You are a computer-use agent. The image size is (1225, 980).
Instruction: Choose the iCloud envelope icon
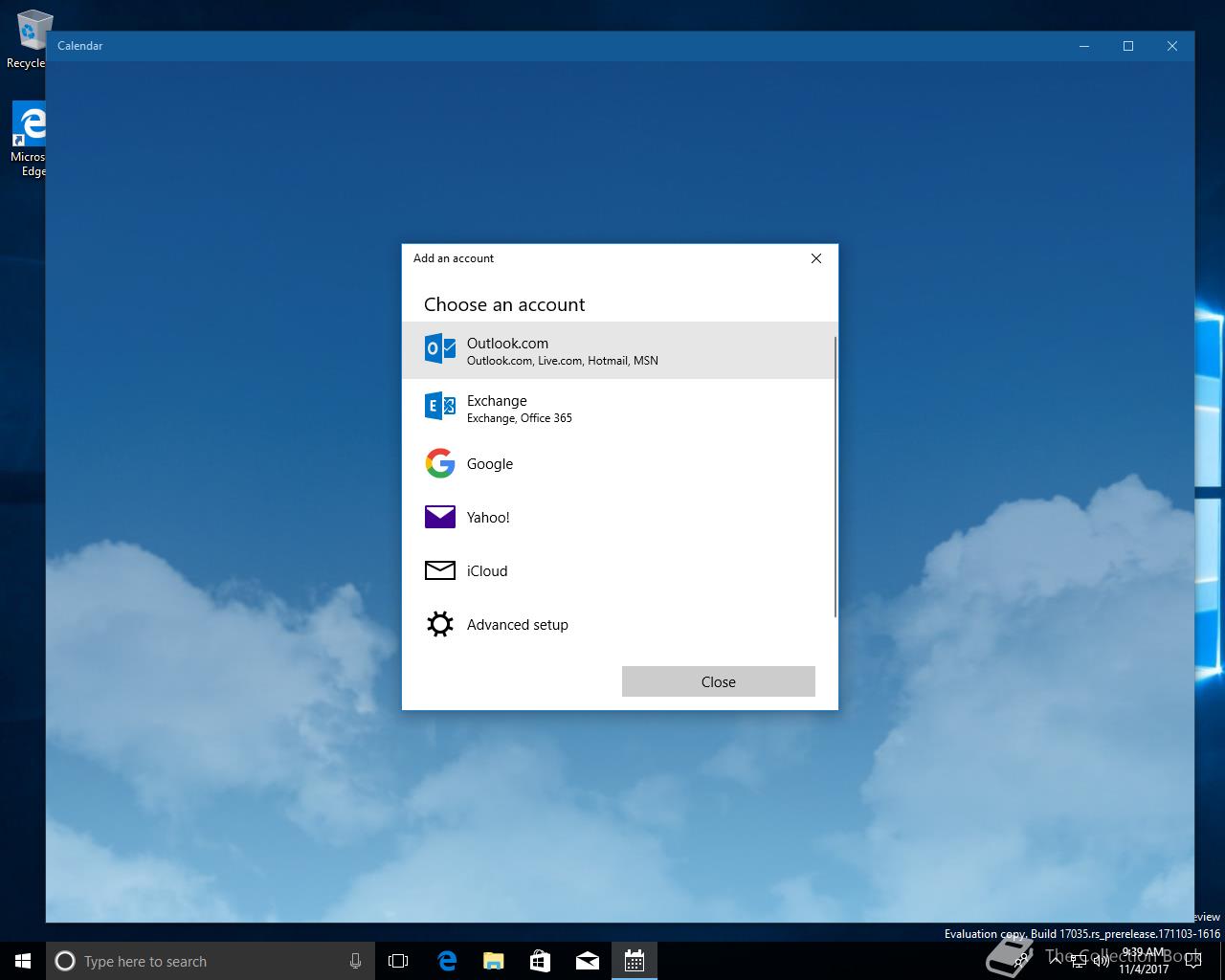(x=440, y=570)
